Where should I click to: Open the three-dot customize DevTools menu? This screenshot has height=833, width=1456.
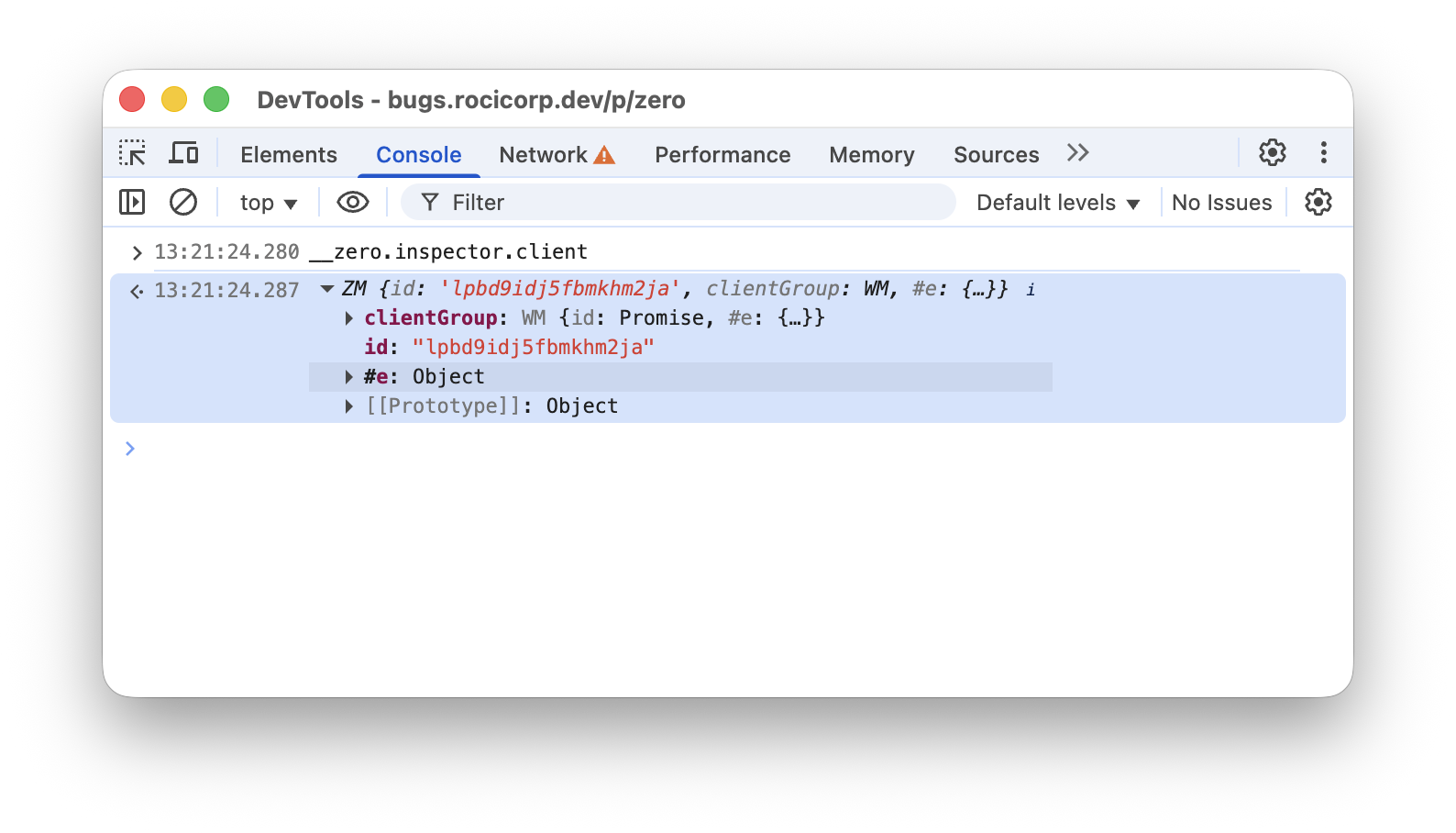point(1323,152)
